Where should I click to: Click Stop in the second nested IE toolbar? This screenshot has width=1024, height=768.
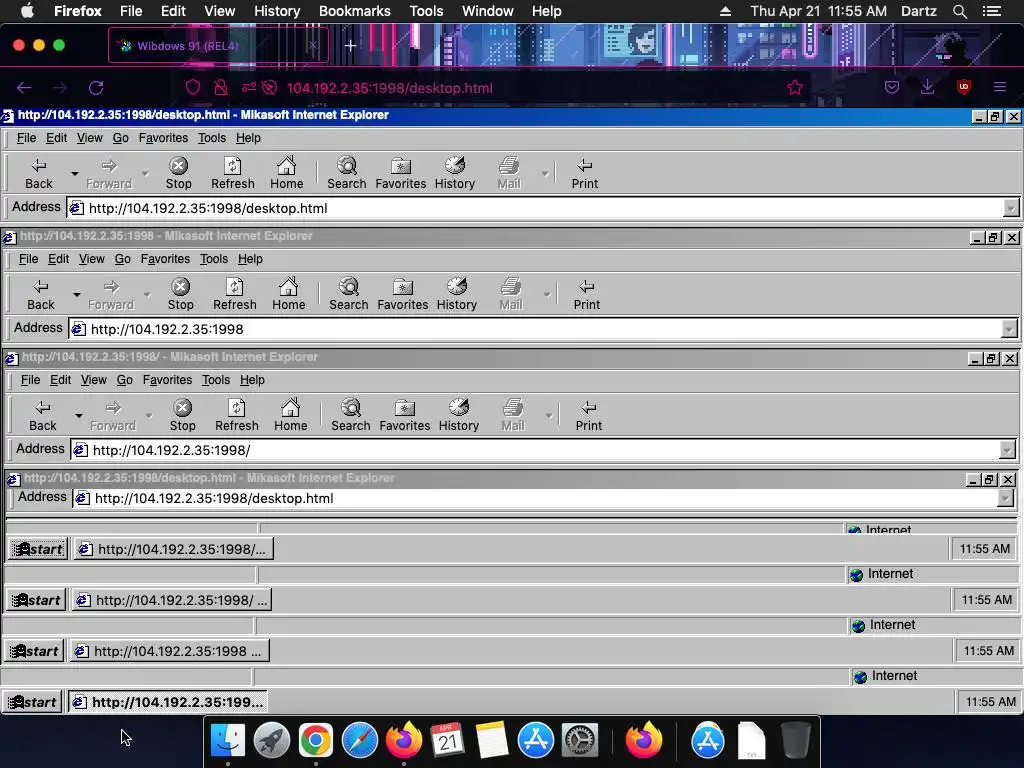coord(180,295)
